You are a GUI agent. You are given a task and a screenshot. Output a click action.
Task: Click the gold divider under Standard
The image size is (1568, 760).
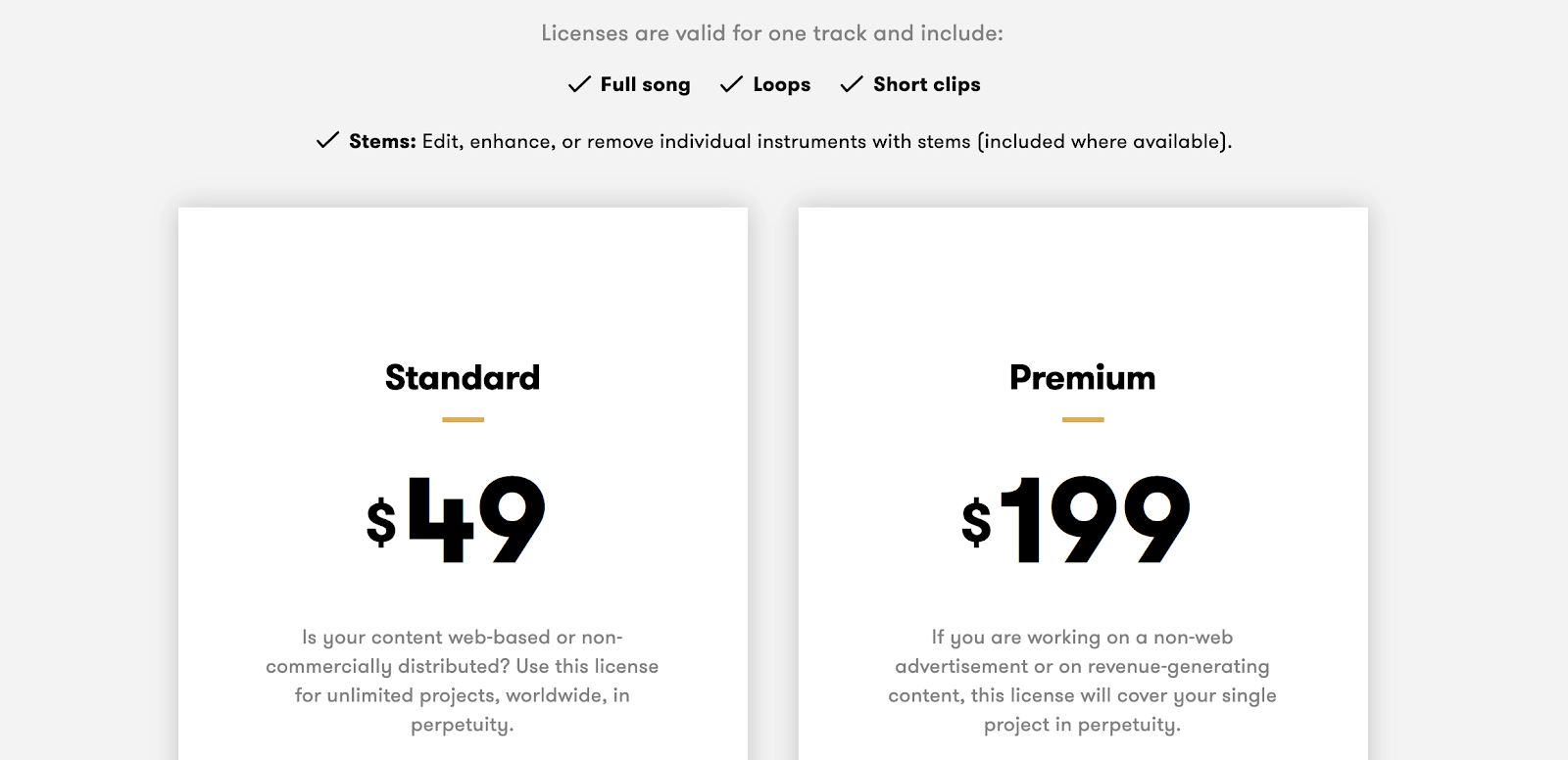(463, 419)
